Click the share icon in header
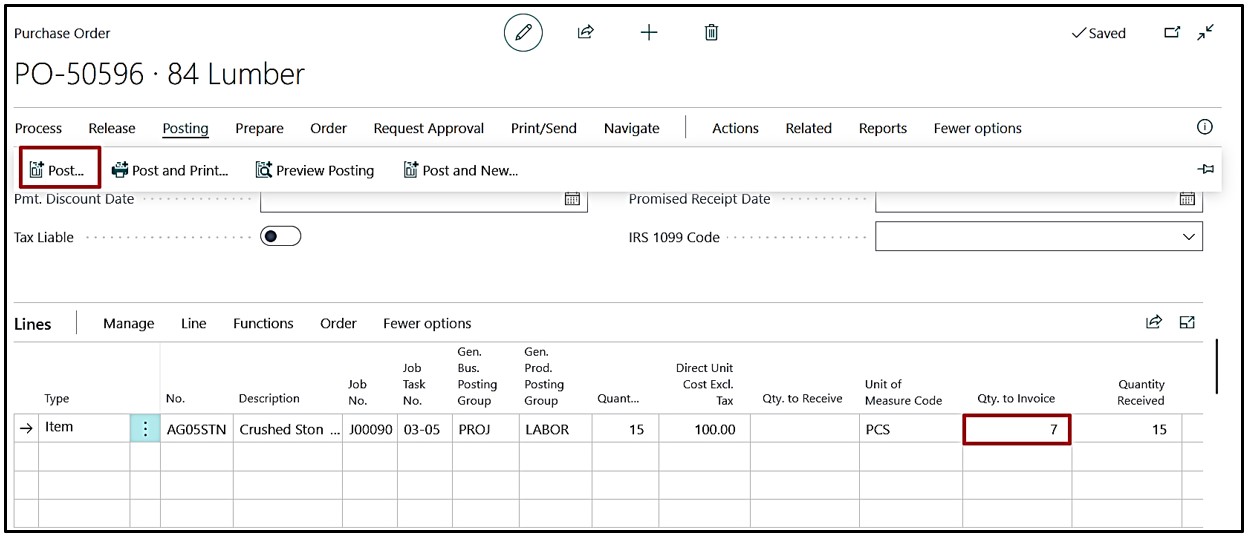The height and width of the screenshot is (538, 1248). [586, 33]
